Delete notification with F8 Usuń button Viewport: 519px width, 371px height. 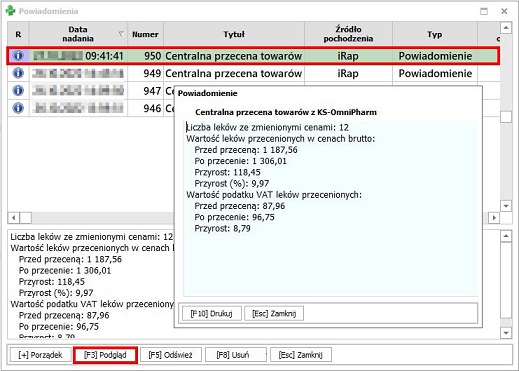235,355
